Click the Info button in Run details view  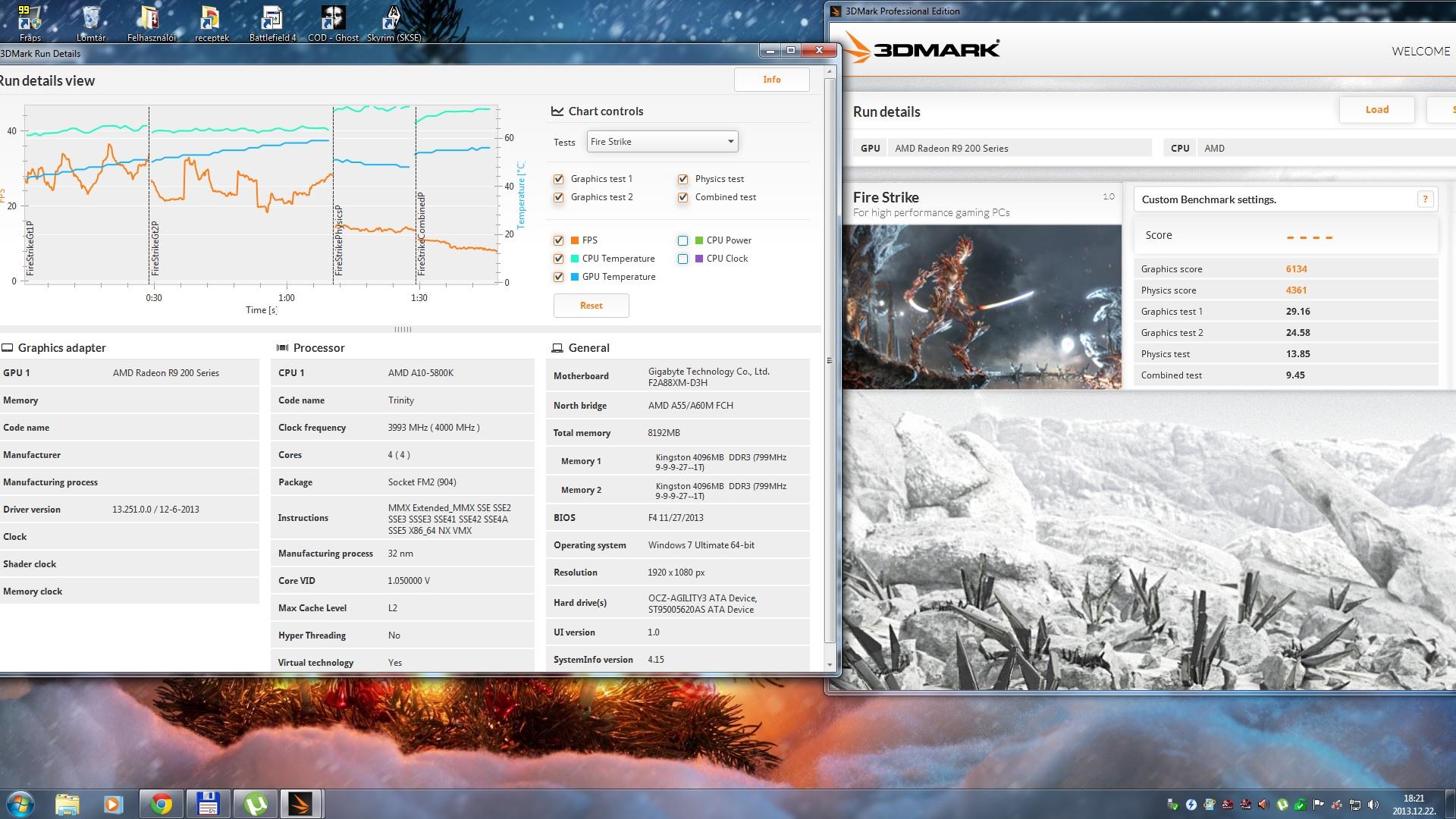pyautogui.click(x=771, y=80)
